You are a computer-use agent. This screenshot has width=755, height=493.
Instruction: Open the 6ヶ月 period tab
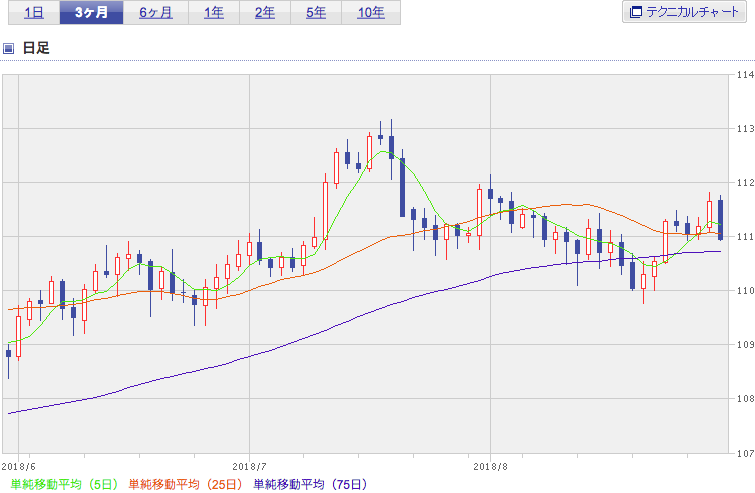pos(156,13)
